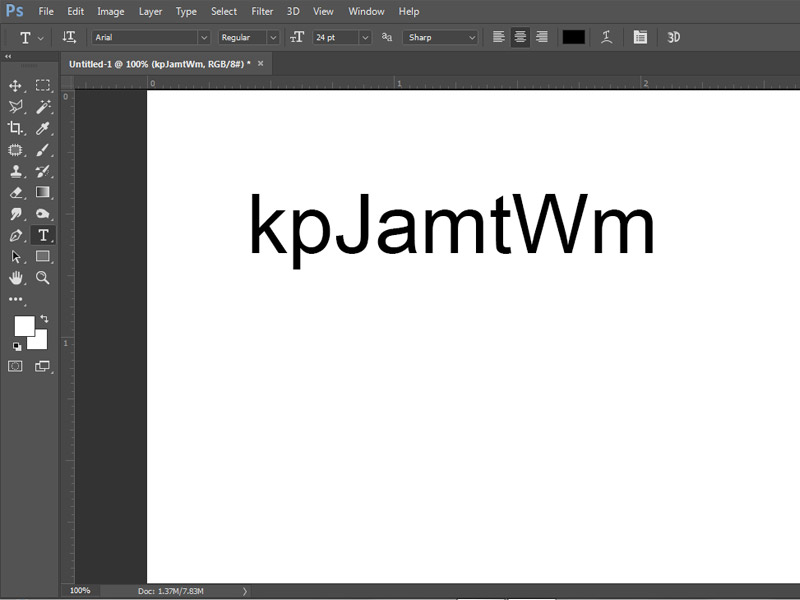The height and width of the screenshot is (600, 800).
Task: Toggle Quick Mask mode
Action: click(x=15, y=366)
